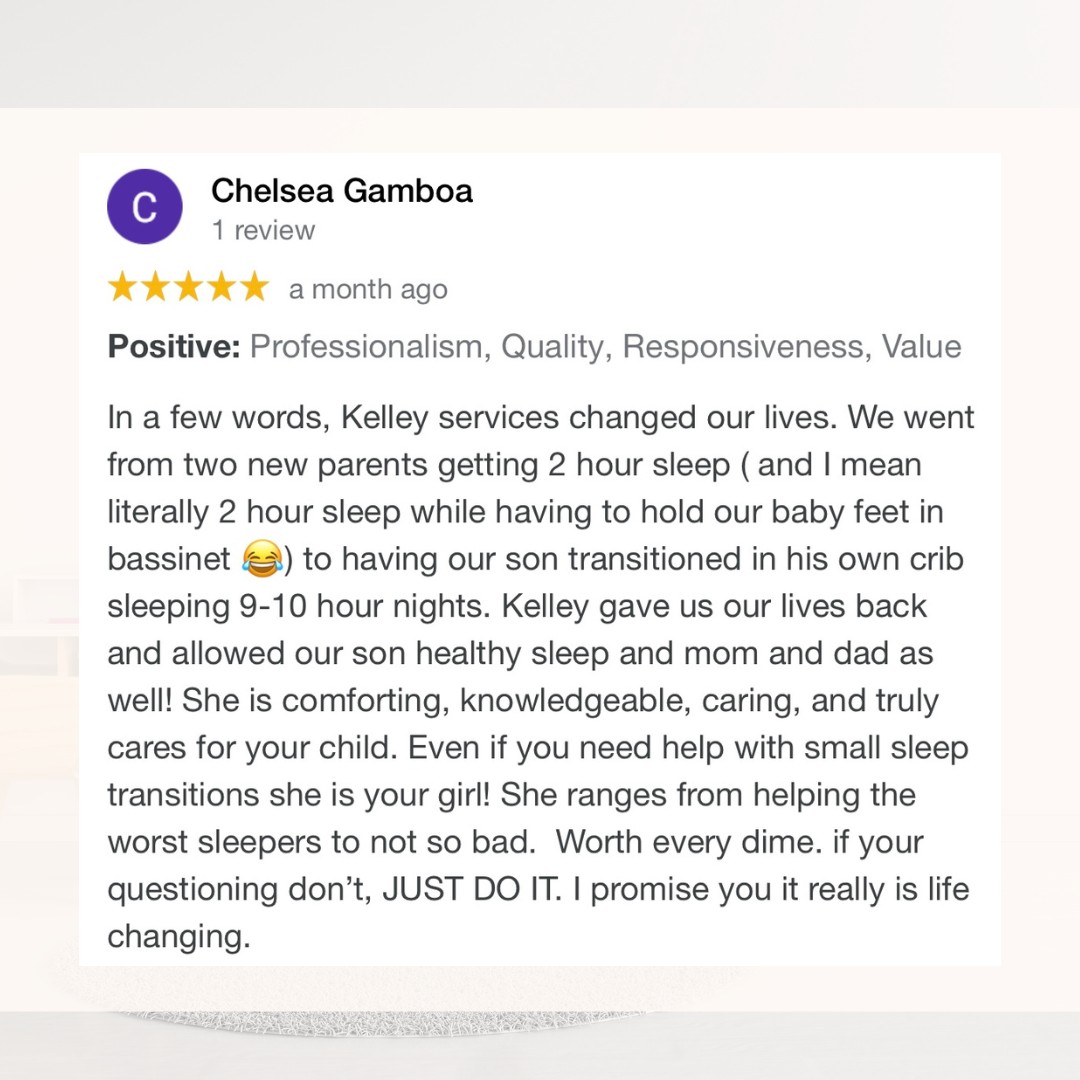The image size is (1080, 1080).
Task: Select the fifth gold rating star
Action: coord(254,288)
